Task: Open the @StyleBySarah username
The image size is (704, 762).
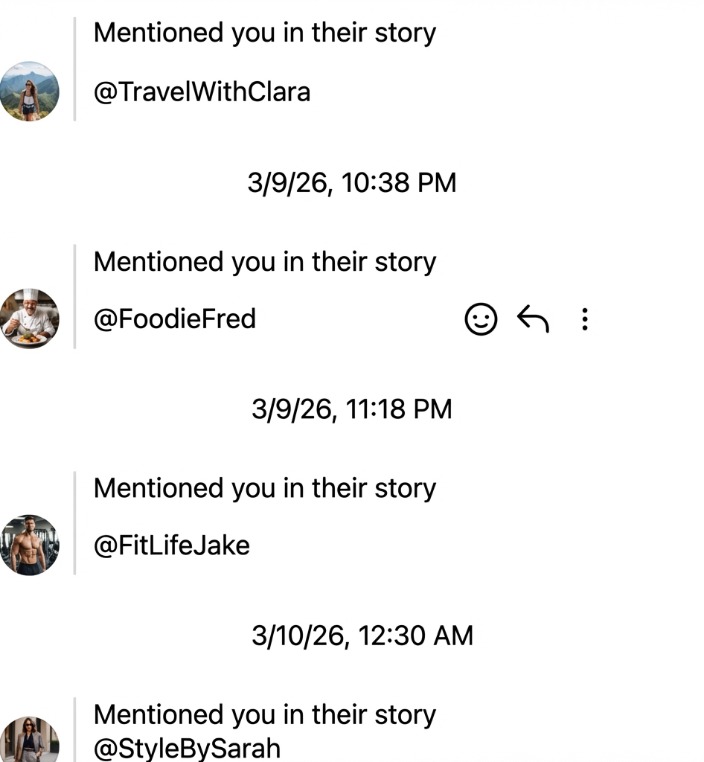Action: [187, 748]
